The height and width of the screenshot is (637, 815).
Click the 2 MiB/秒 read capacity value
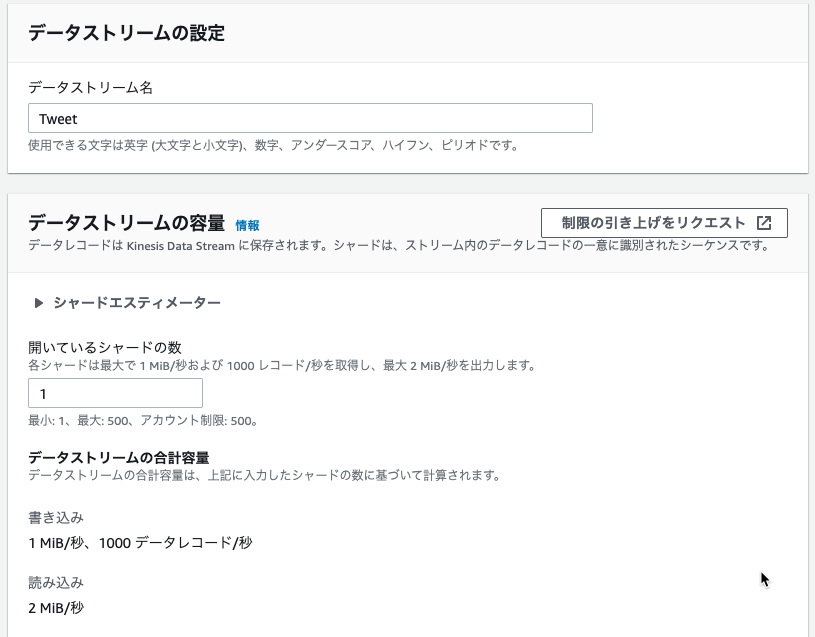coord(56,608)
